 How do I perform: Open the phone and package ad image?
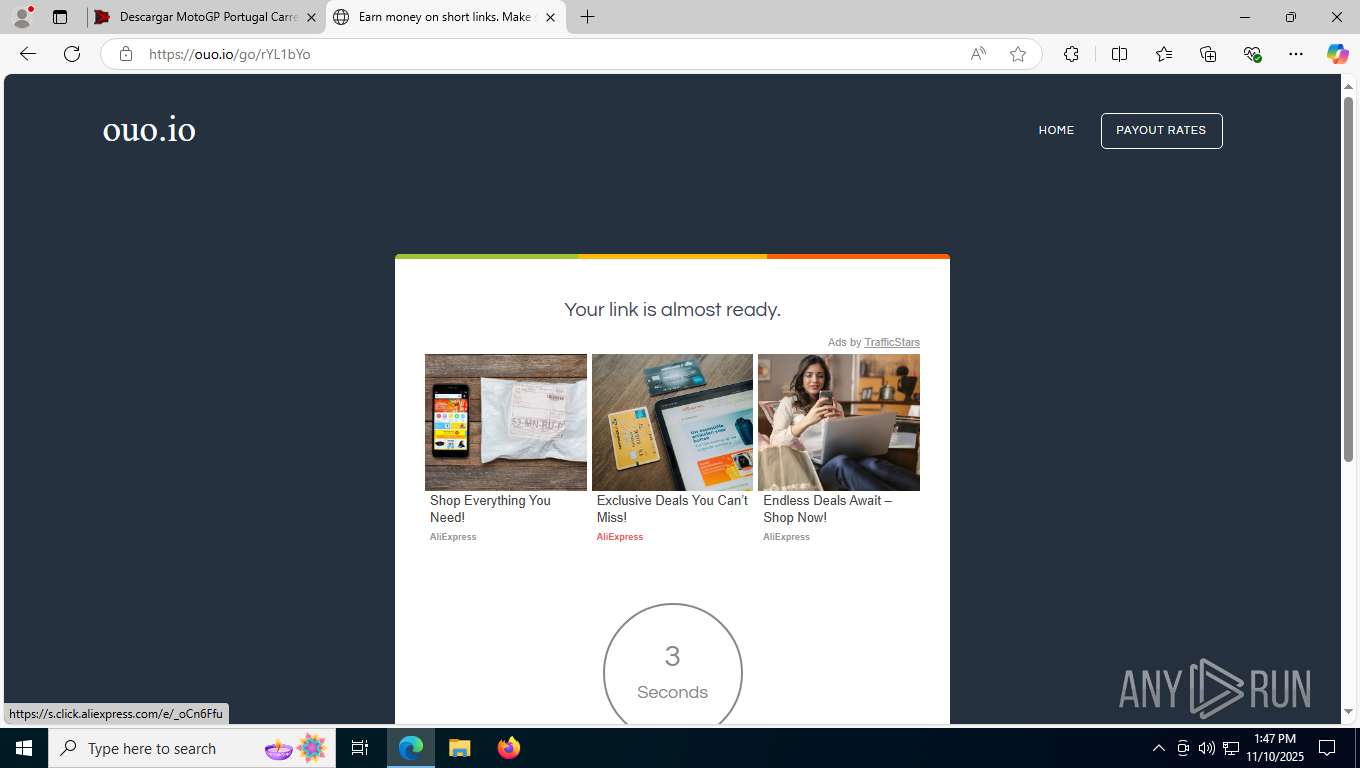[x=506, y=422]
